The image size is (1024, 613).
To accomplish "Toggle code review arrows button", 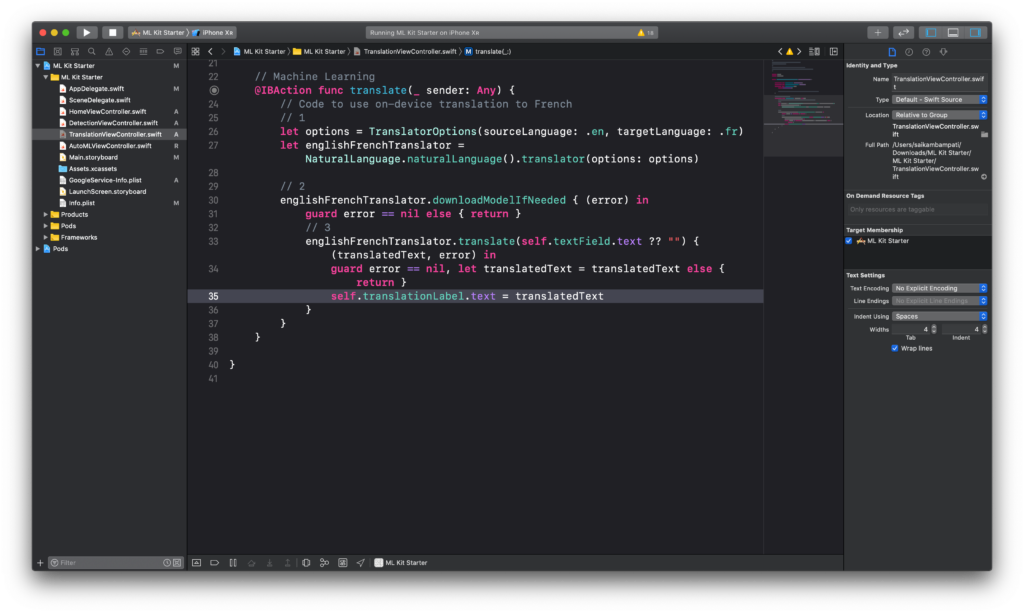I will click(904, 32).
